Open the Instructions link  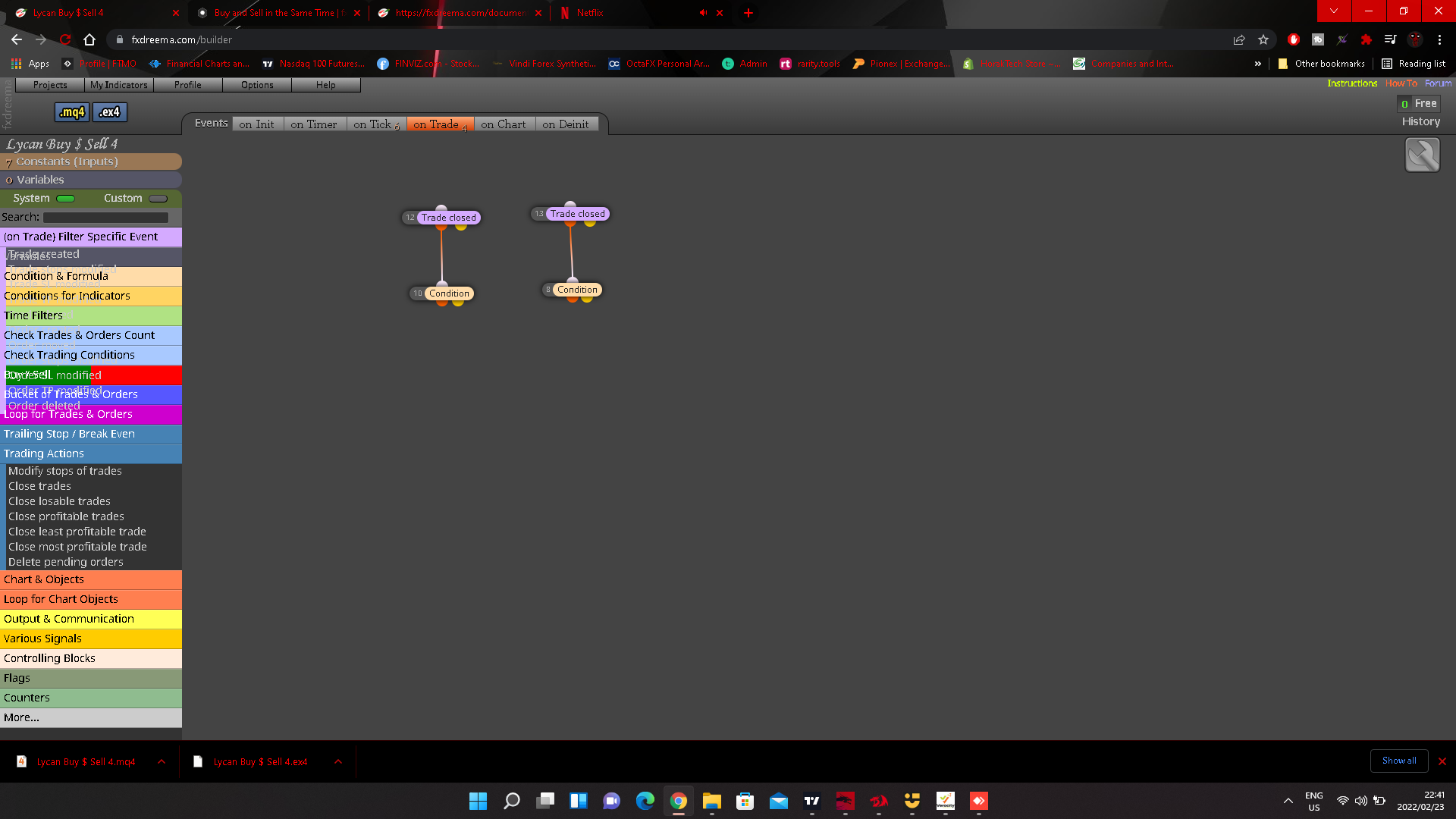[1352, 83]
